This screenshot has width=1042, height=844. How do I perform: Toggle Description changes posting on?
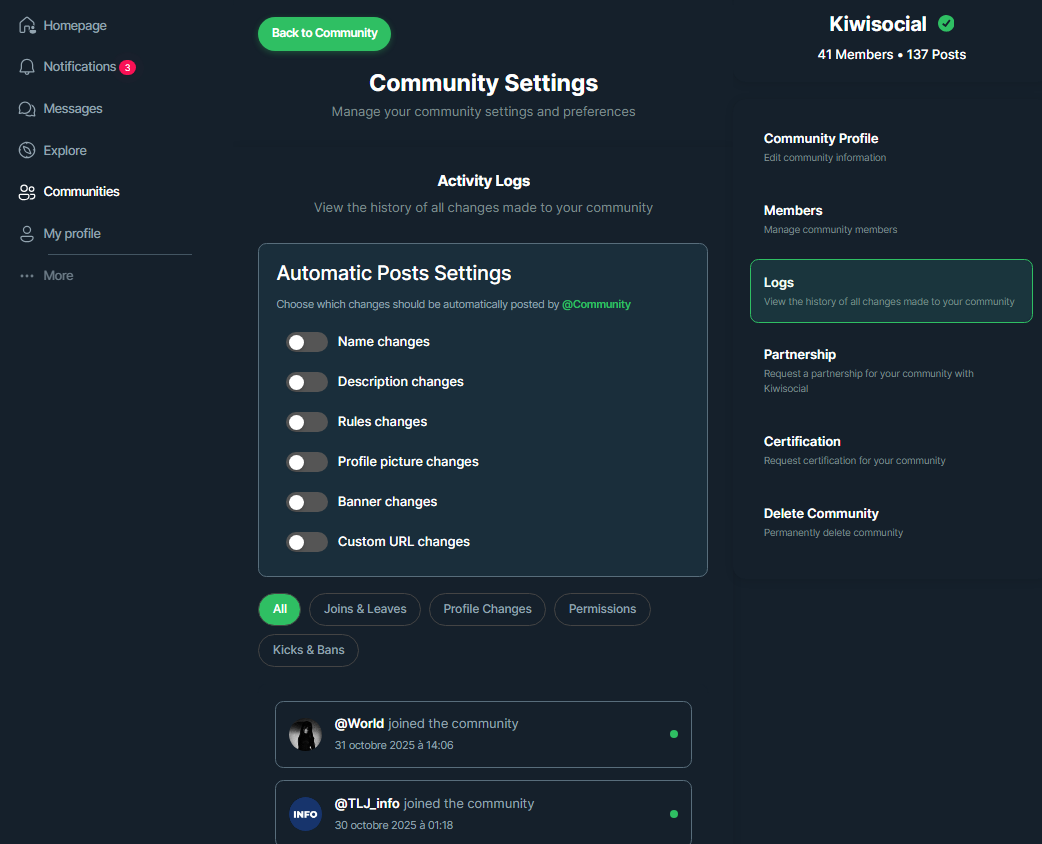pyautogui.click(x=307, y=381)
